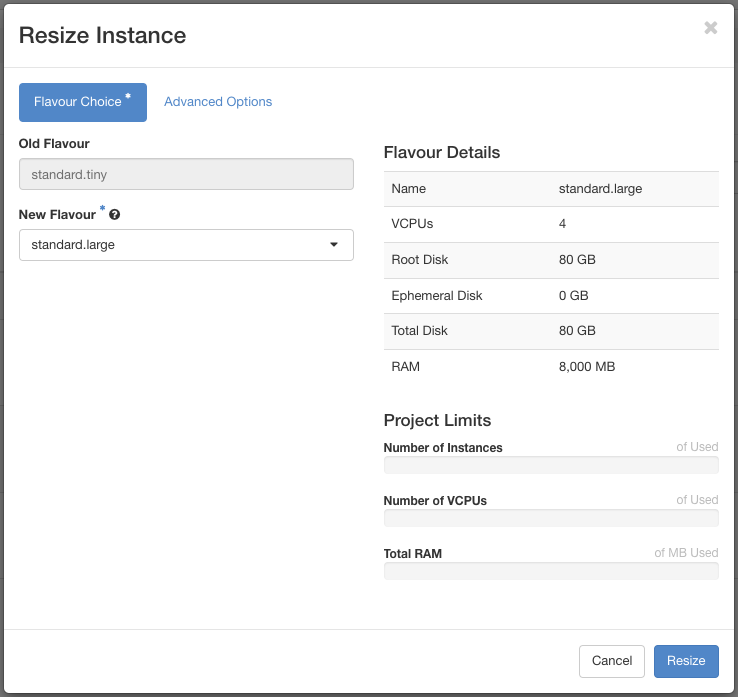Click the New Flavour field label
This screenshot has width=738, height=697.
(x=57, y=215)
